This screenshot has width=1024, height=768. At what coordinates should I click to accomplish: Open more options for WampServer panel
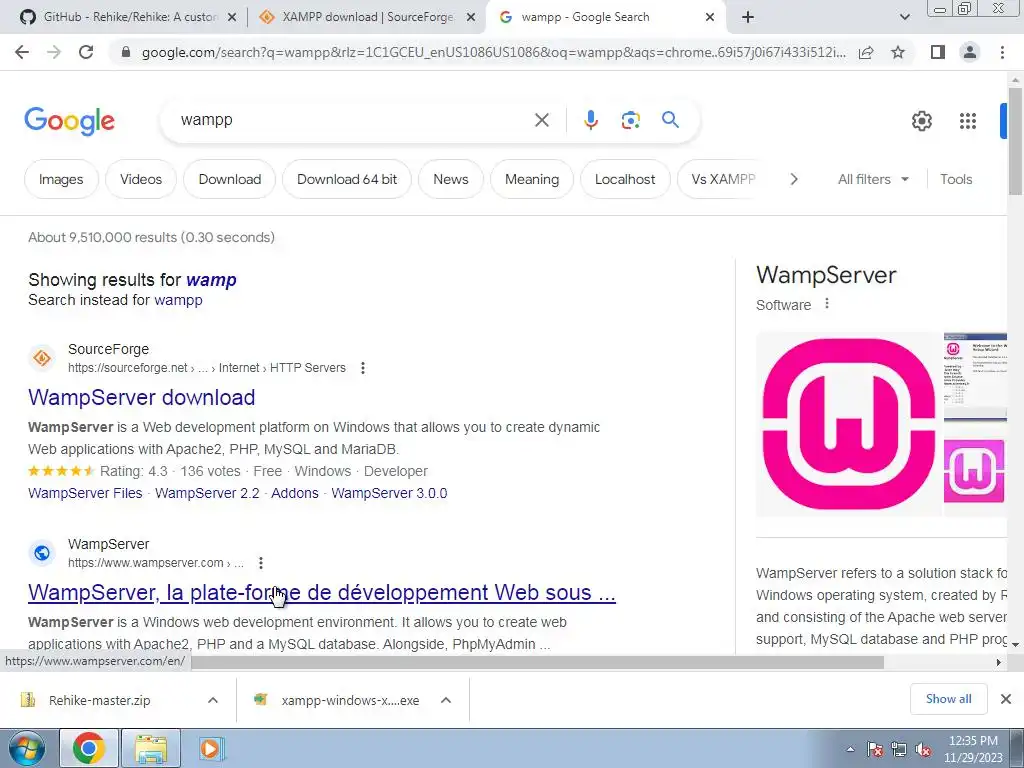[827, 304]
